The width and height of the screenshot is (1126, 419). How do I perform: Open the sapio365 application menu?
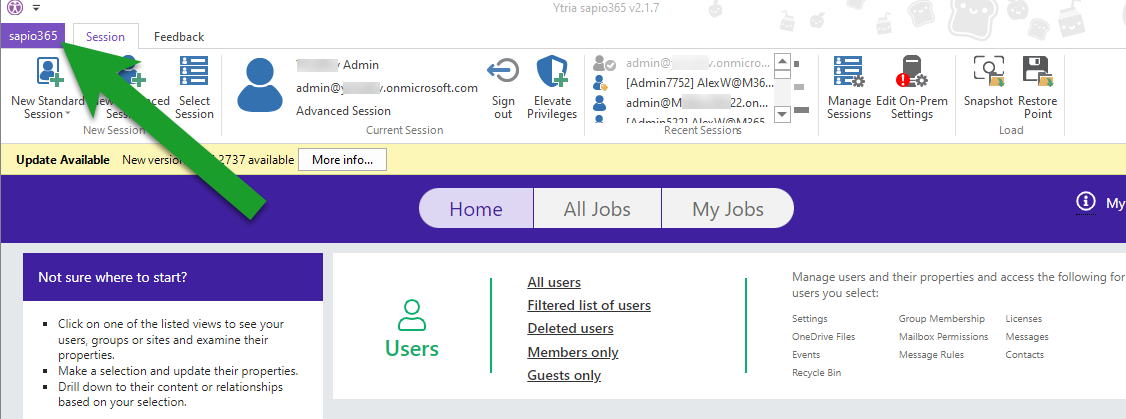[34, 36]
